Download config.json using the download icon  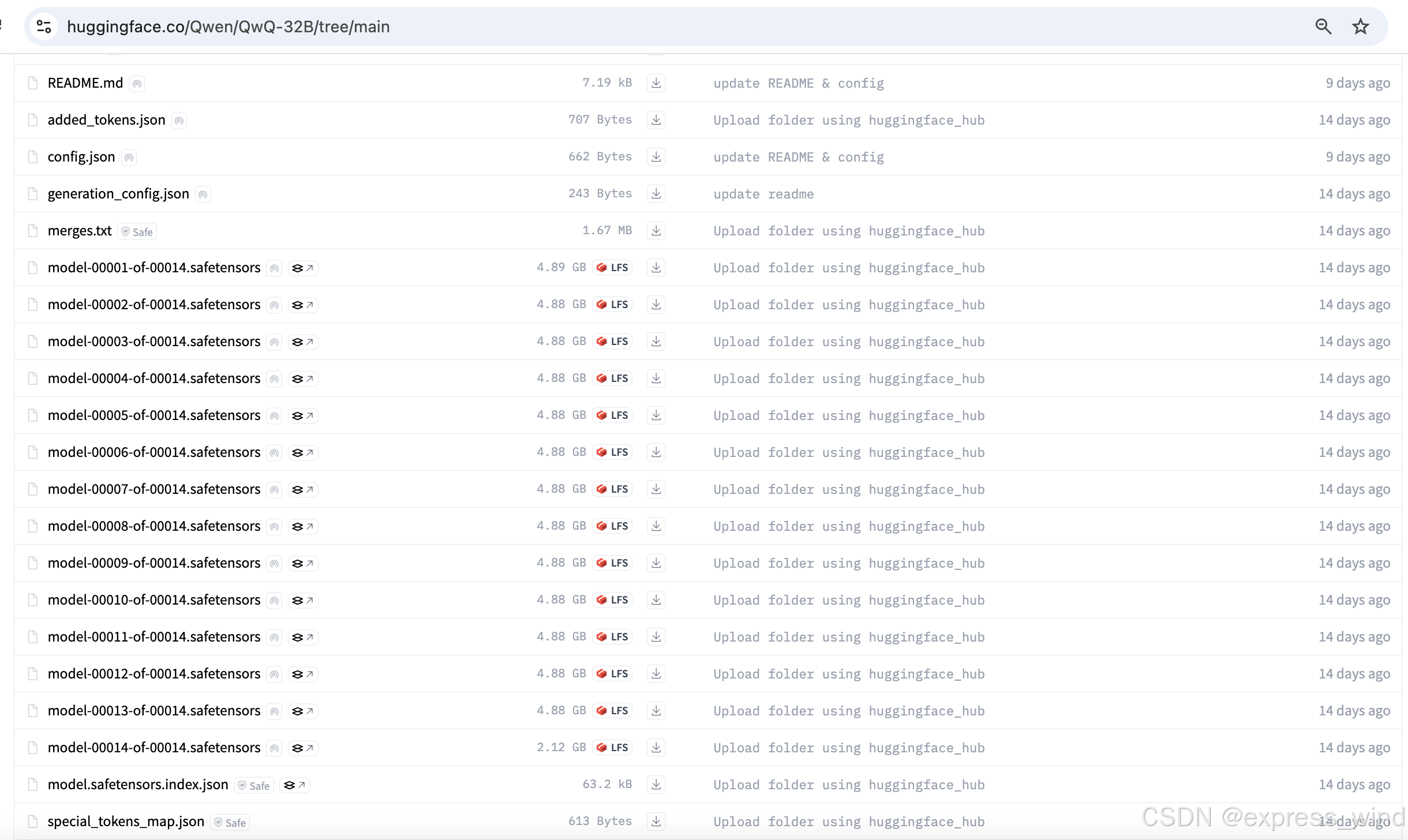[x=656, y=157]
